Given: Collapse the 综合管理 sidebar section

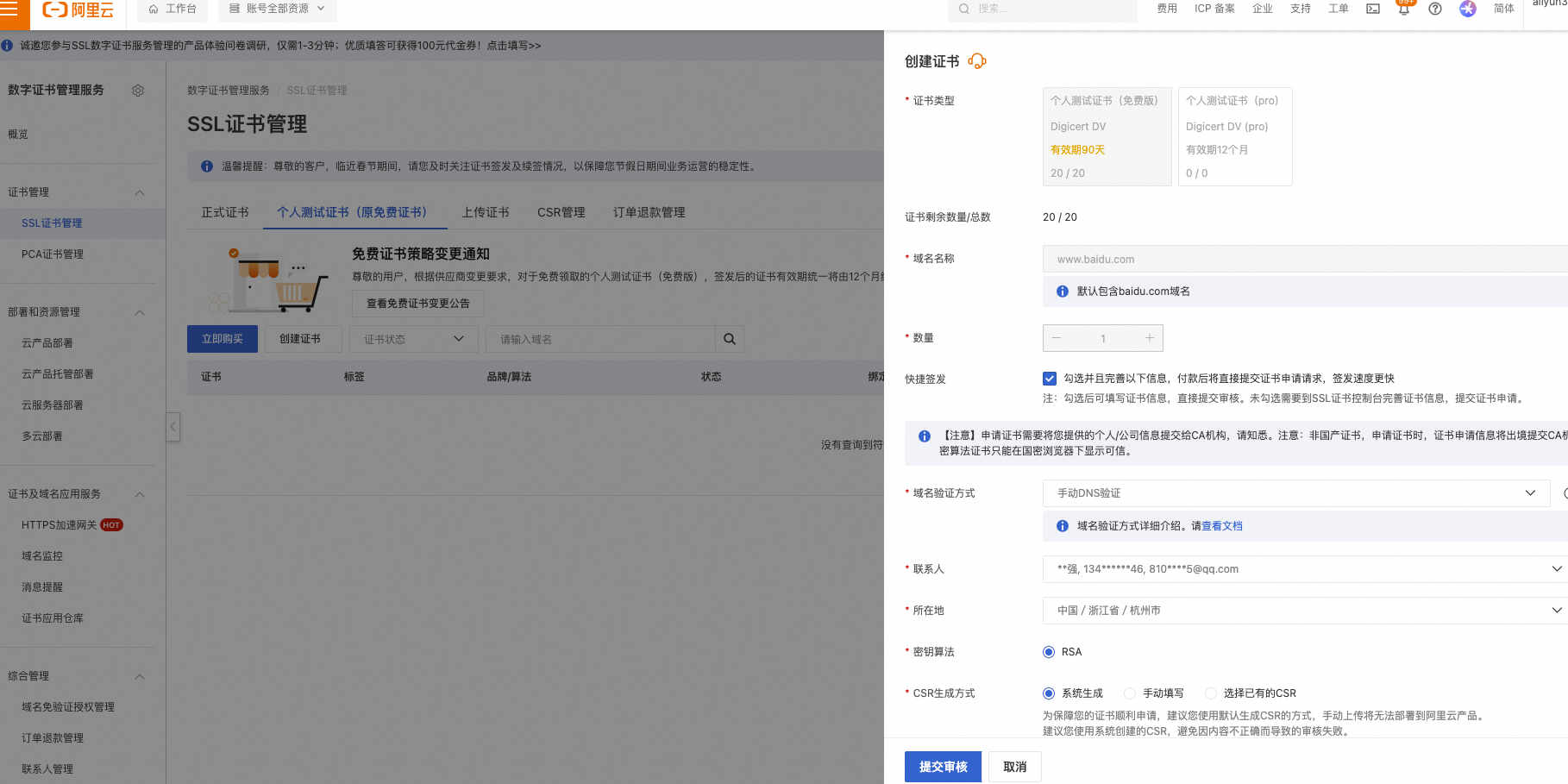Looking at the screenshot, I should pos(140,676).
